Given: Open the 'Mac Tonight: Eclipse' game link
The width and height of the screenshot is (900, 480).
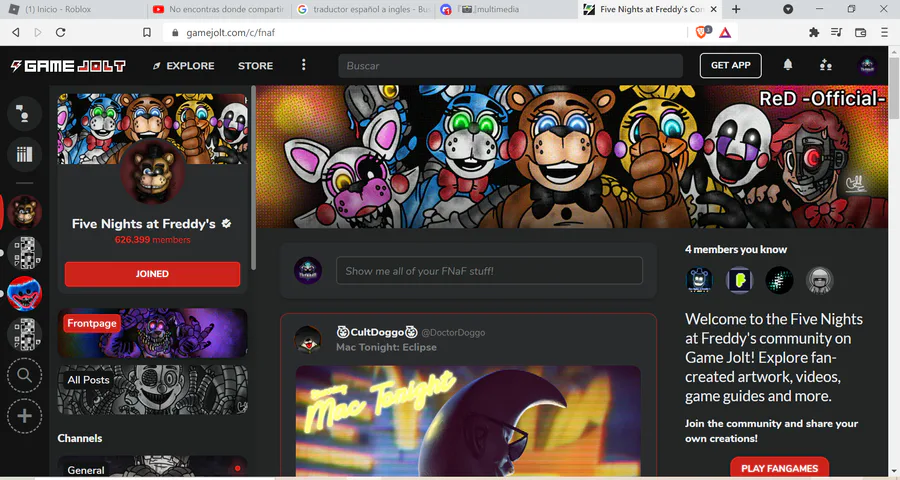Looking at the screenshot, I should tap(386, 347).
